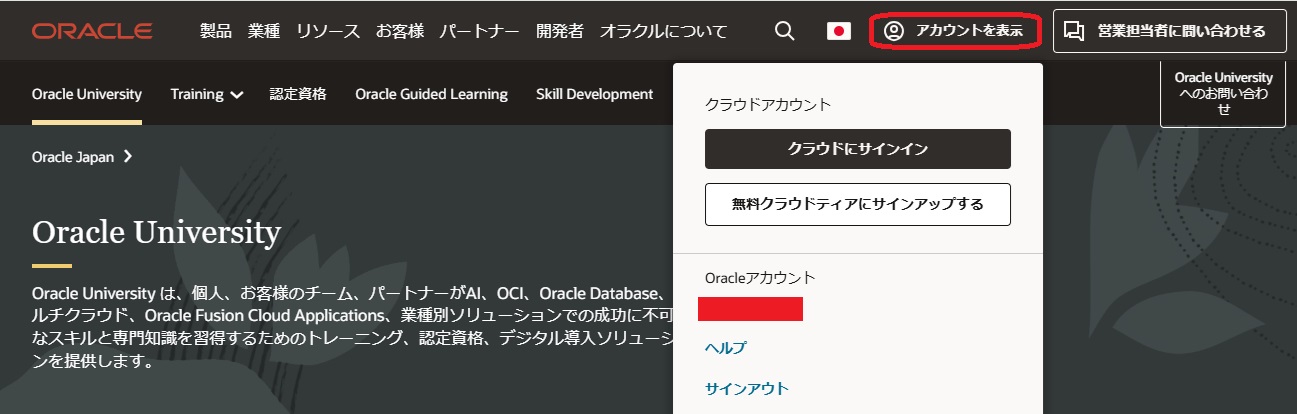
Task: Open the お客様 menu
Action: [x=399, y=31]
